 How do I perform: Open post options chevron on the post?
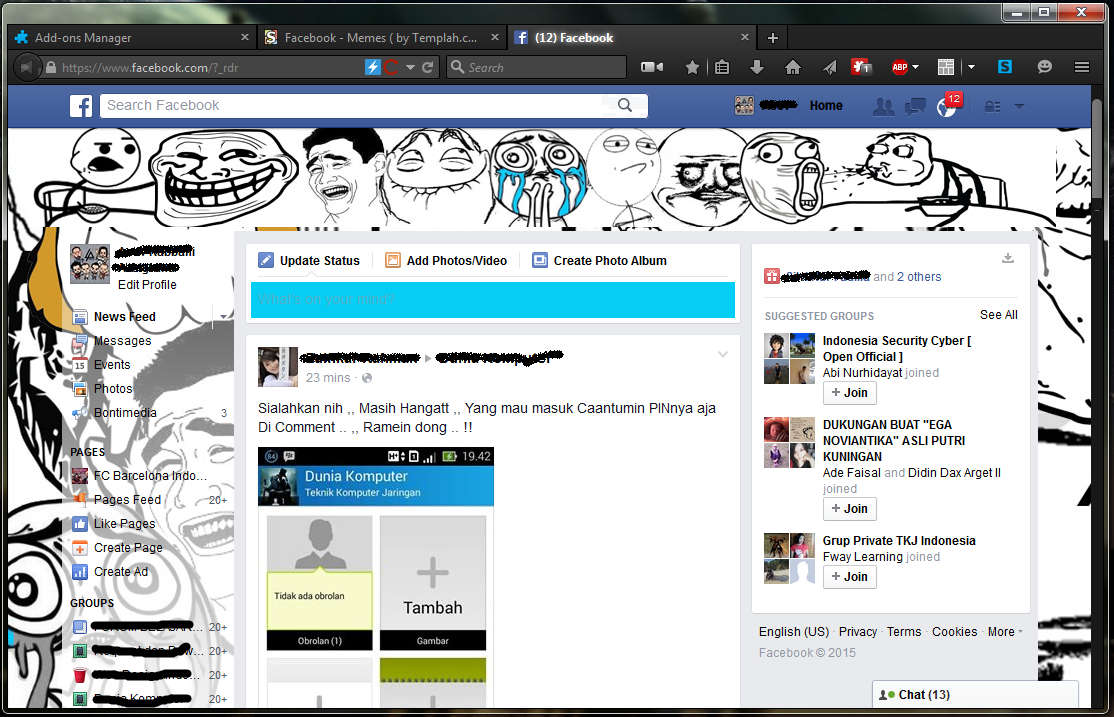point(723,354)
